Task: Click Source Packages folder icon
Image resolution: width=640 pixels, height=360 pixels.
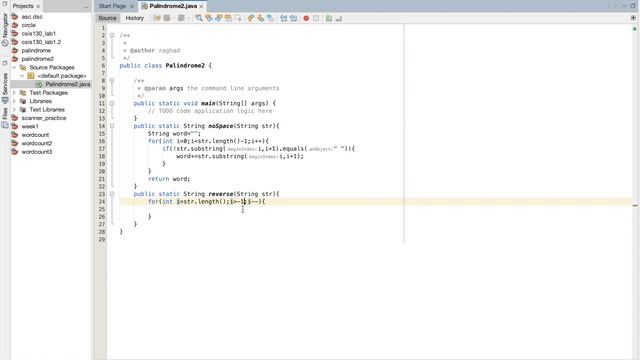Action: point(23,67)
